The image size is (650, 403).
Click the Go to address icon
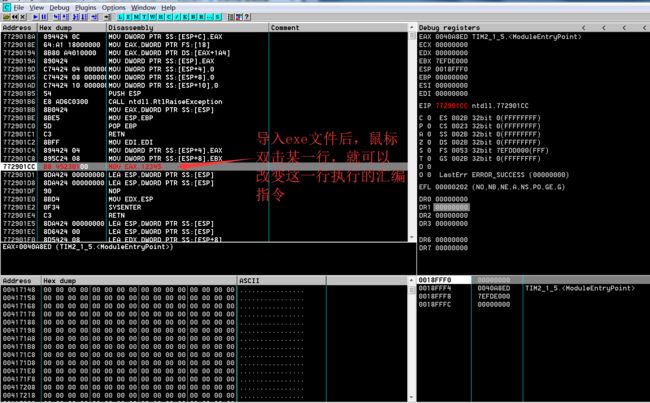pyautogui.click(x=107, y=17)
